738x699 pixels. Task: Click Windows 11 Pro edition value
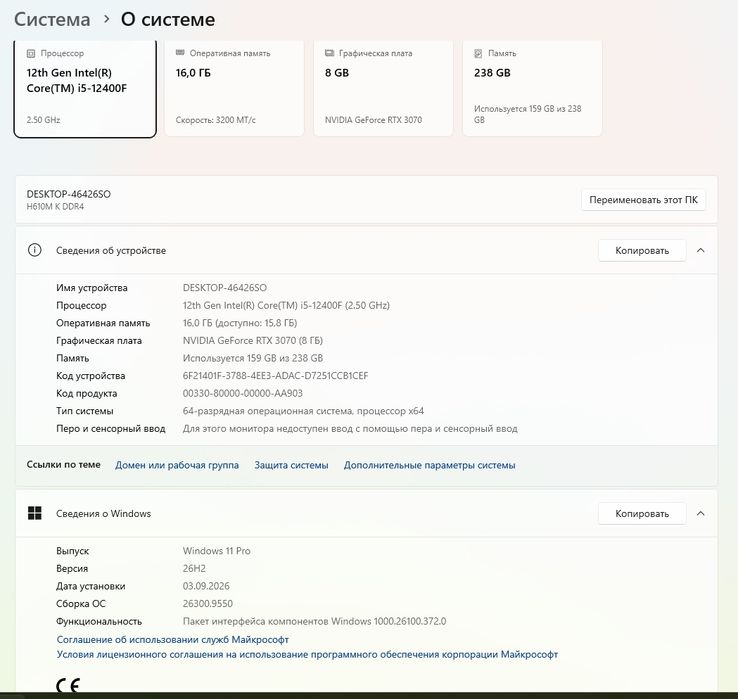click(217, 551)
